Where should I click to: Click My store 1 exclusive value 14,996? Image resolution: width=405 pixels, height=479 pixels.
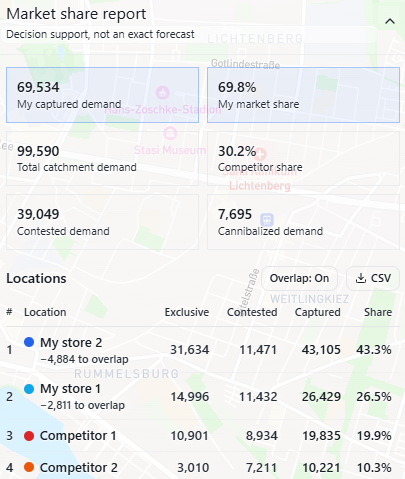click(190, 397)
